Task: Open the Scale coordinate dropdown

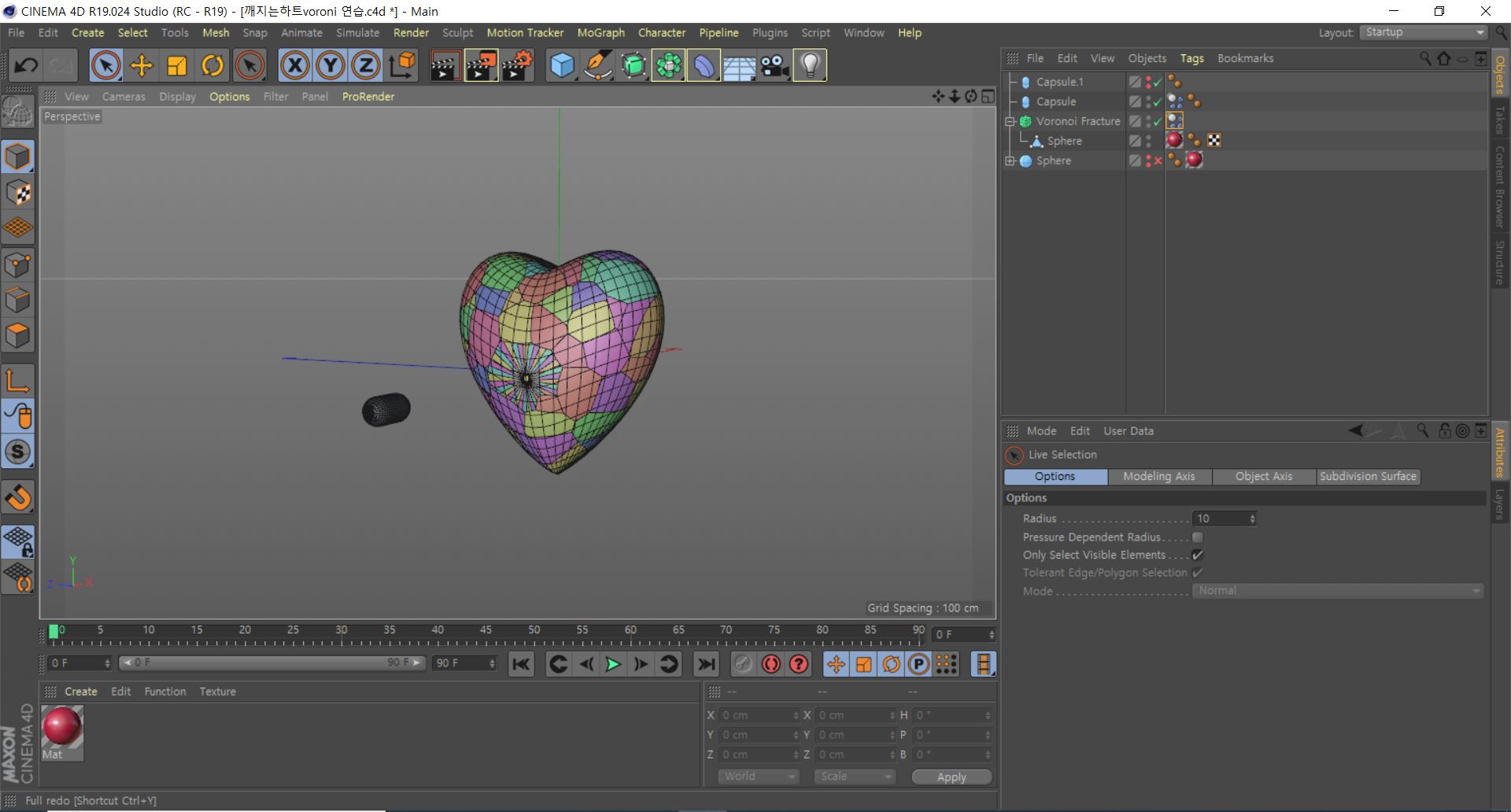Action: (855, 777)
